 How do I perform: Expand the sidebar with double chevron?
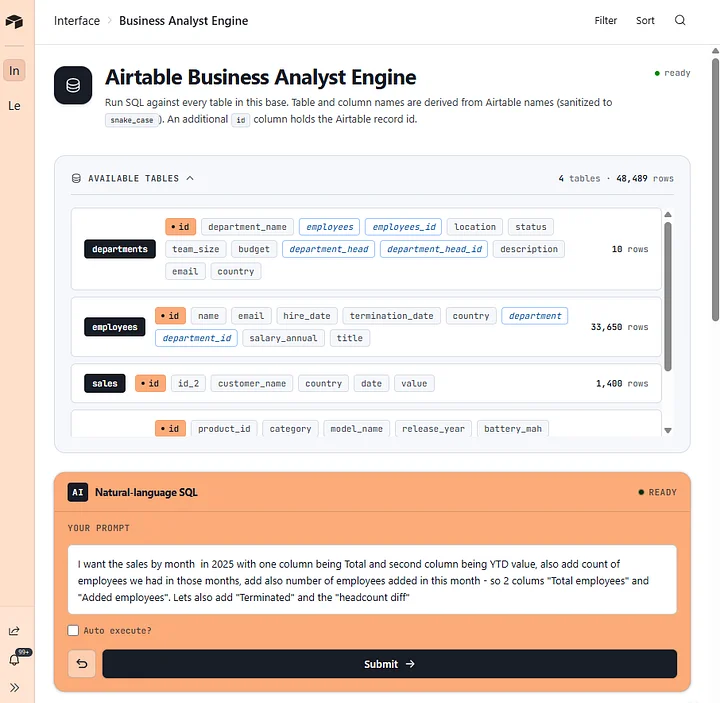(x=14, y=687)
